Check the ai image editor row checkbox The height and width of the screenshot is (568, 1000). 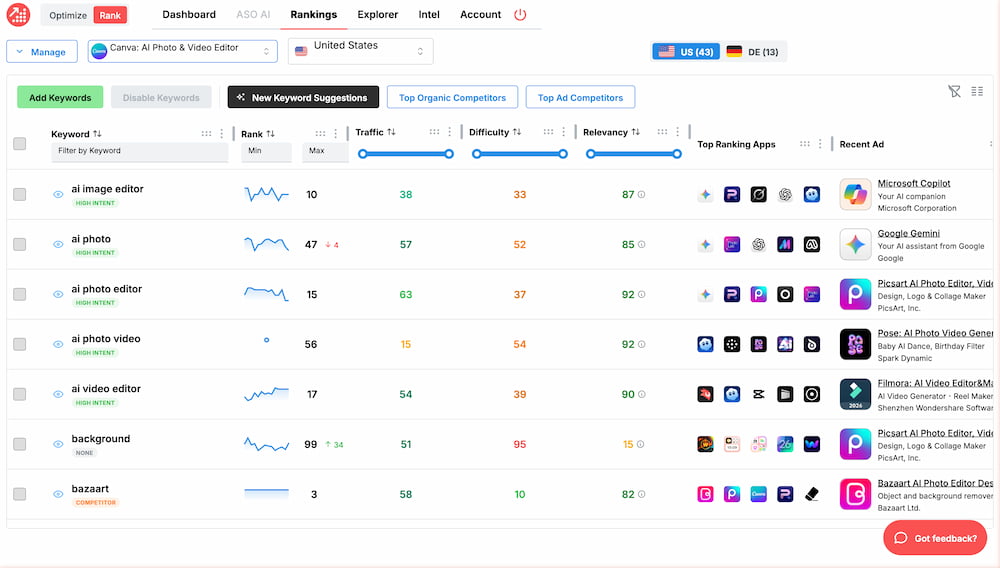coord(20,194)
